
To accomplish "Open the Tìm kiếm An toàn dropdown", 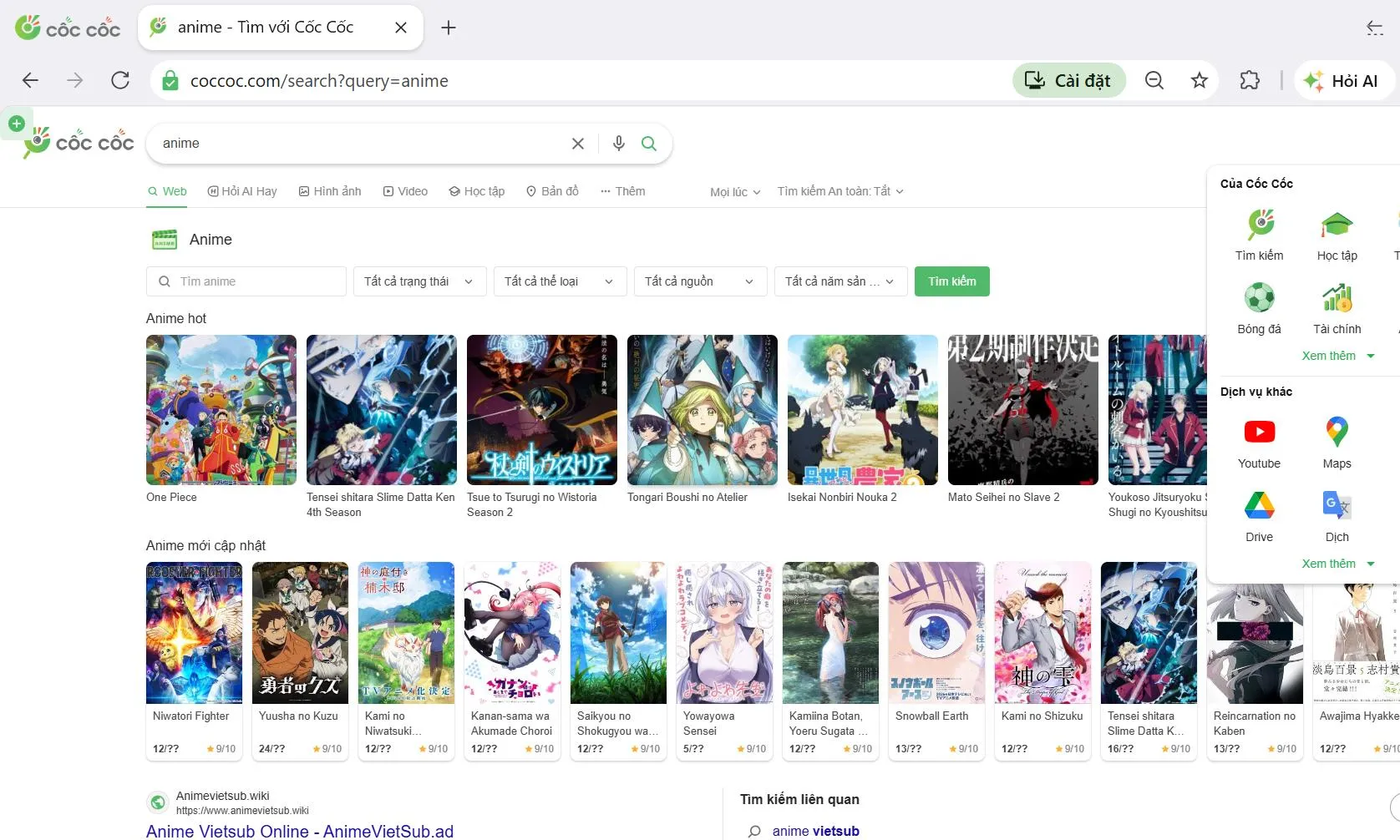I will (840, 191).
